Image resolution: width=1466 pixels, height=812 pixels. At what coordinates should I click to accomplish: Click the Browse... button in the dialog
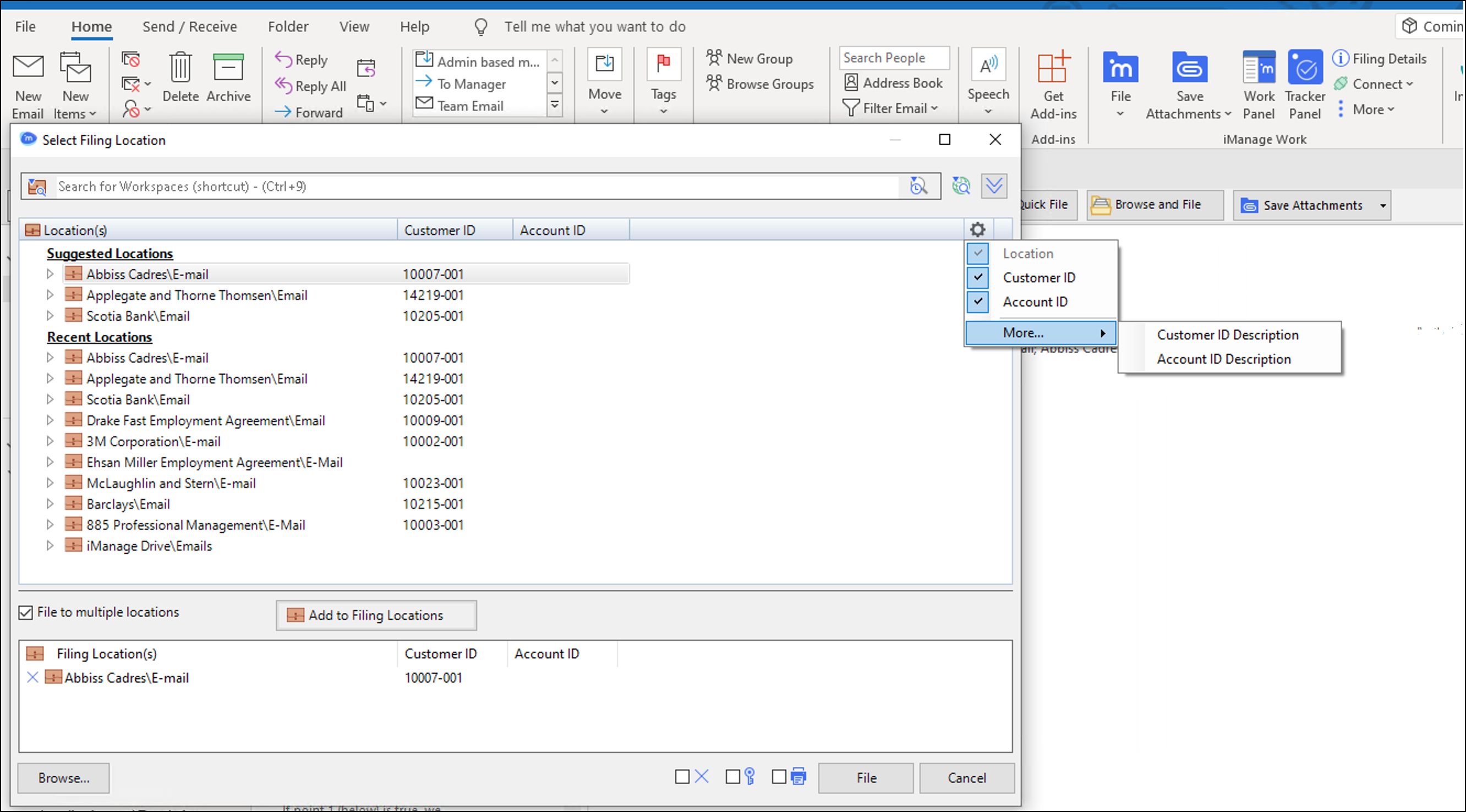tap(63, 778)
